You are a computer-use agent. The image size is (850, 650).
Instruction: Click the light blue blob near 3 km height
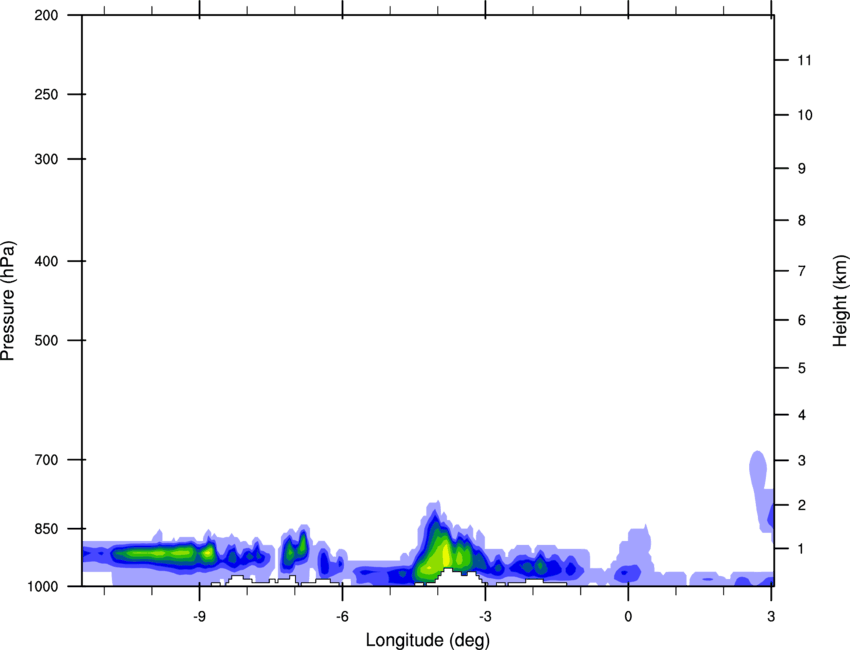tap(758, 471)
